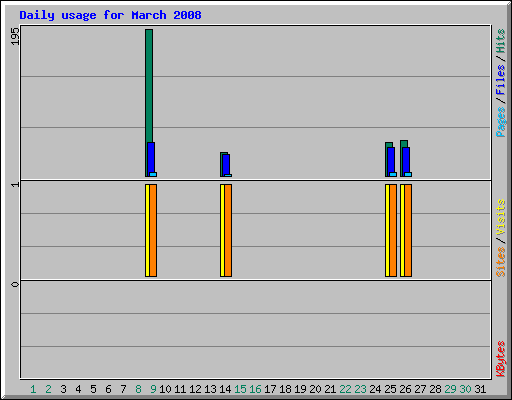Click day '30' on the x-axis
512x400 pixels.
[465, 389]
